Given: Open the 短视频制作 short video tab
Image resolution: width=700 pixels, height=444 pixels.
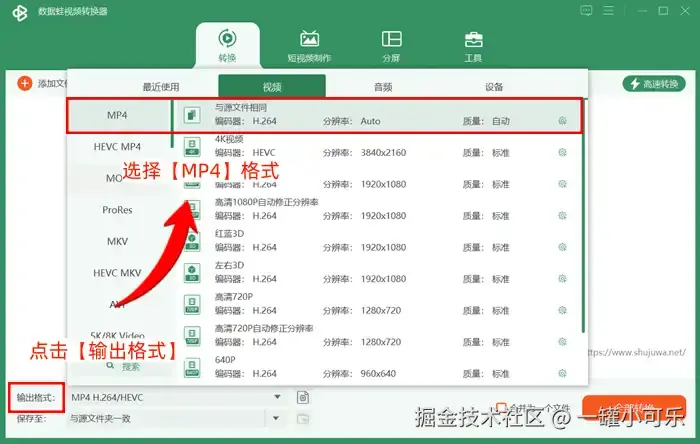Looking at the screenshot, I should pyautogui.click(x=309, y=46).
